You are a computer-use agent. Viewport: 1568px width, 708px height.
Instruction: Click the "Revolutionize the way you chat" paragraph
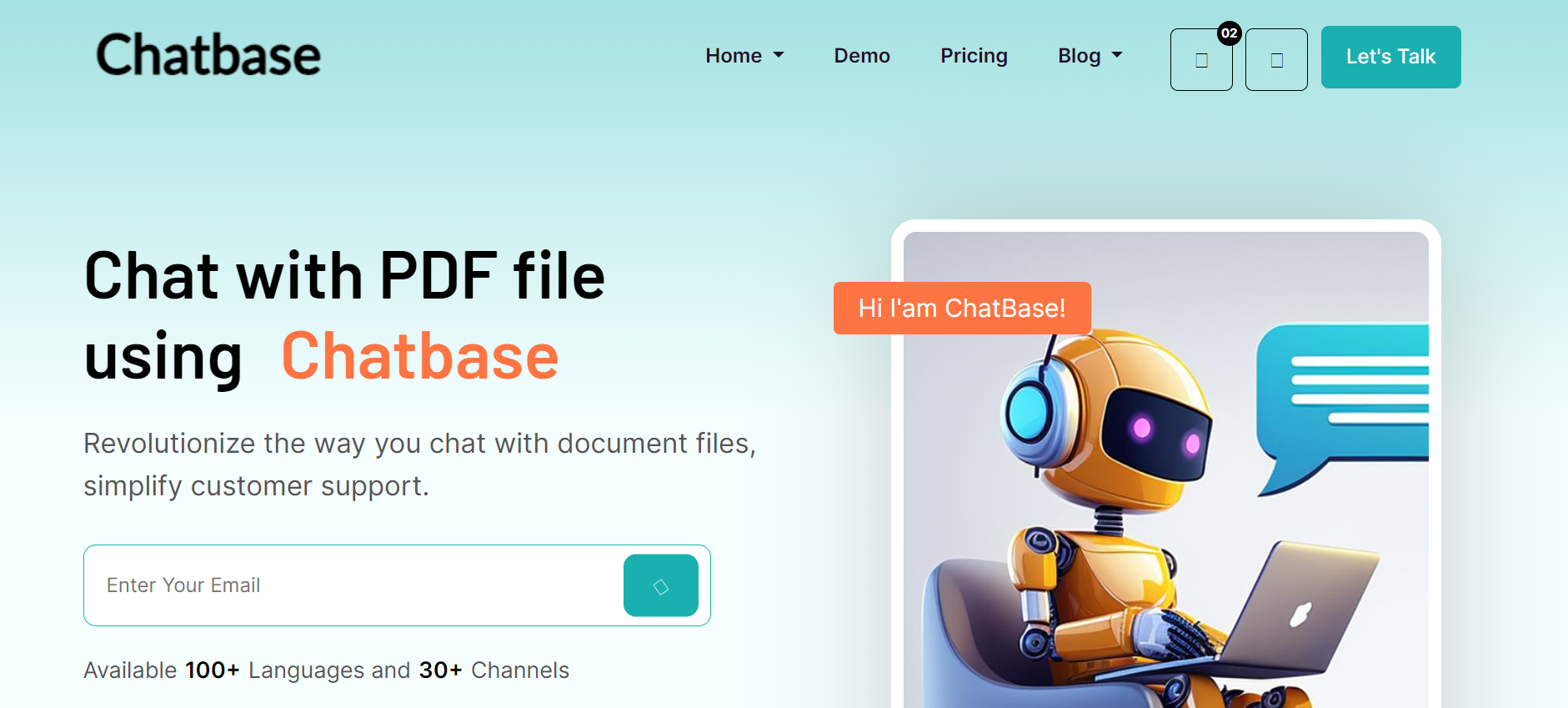click(420, 464)
